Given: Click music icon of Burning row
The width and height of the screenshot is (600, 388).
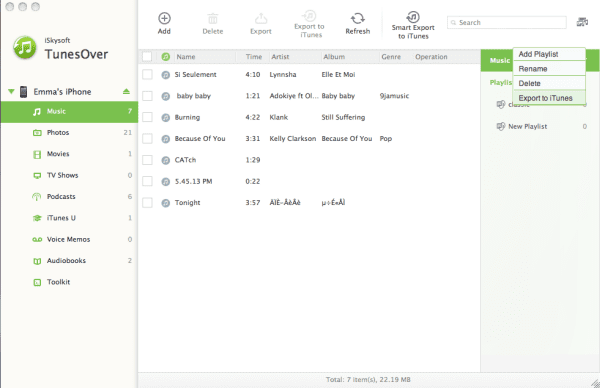Looking at the screenshot, I should (x=165, y=118).
